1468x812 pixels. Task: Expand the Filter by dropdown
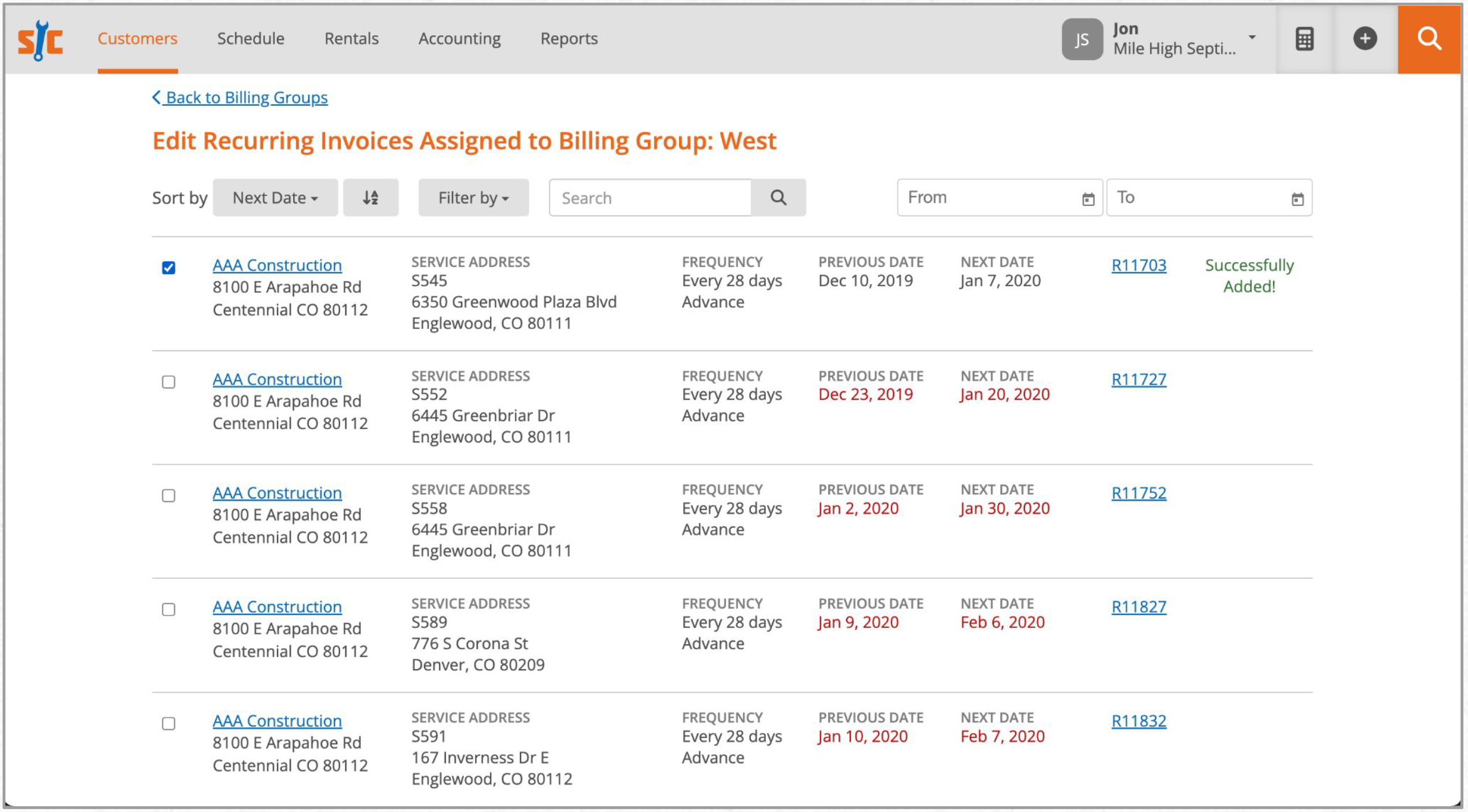(x=473, y=197)
